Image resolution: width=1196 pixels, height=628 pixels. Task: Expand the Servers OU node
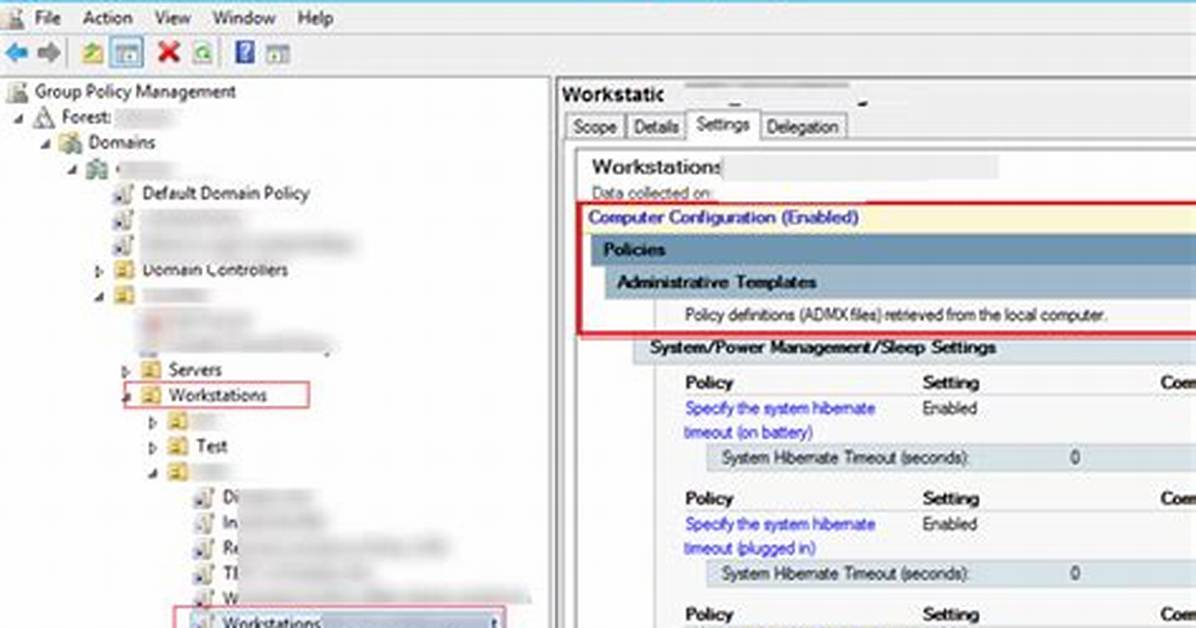point(127,371)
